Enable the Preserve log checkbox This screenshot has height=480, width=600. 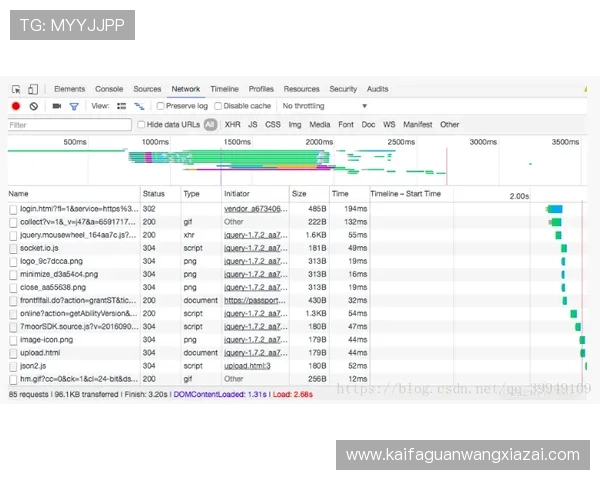(161, 106)
